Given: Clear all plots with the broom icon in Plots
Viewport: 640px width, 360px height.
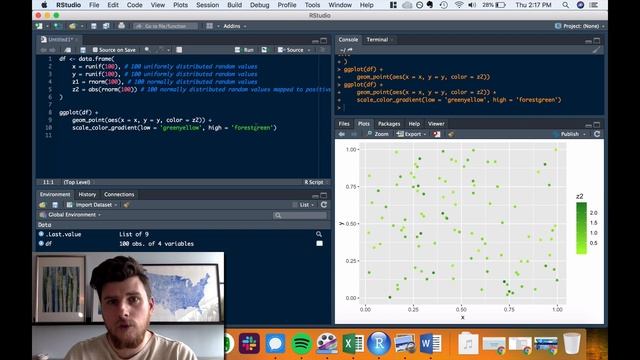Looking at the screenshot, I should (x=451, y=134).
